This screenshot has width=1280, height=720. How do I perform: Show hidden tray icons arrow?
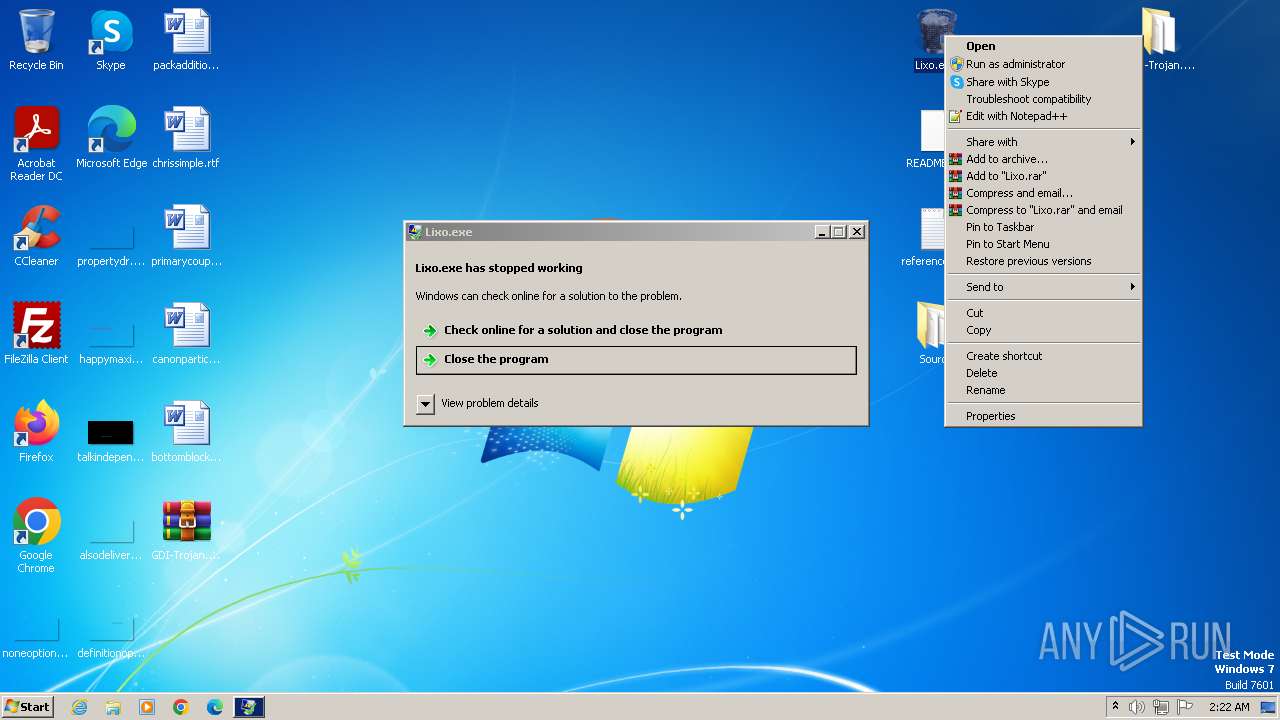point(1116,707)
